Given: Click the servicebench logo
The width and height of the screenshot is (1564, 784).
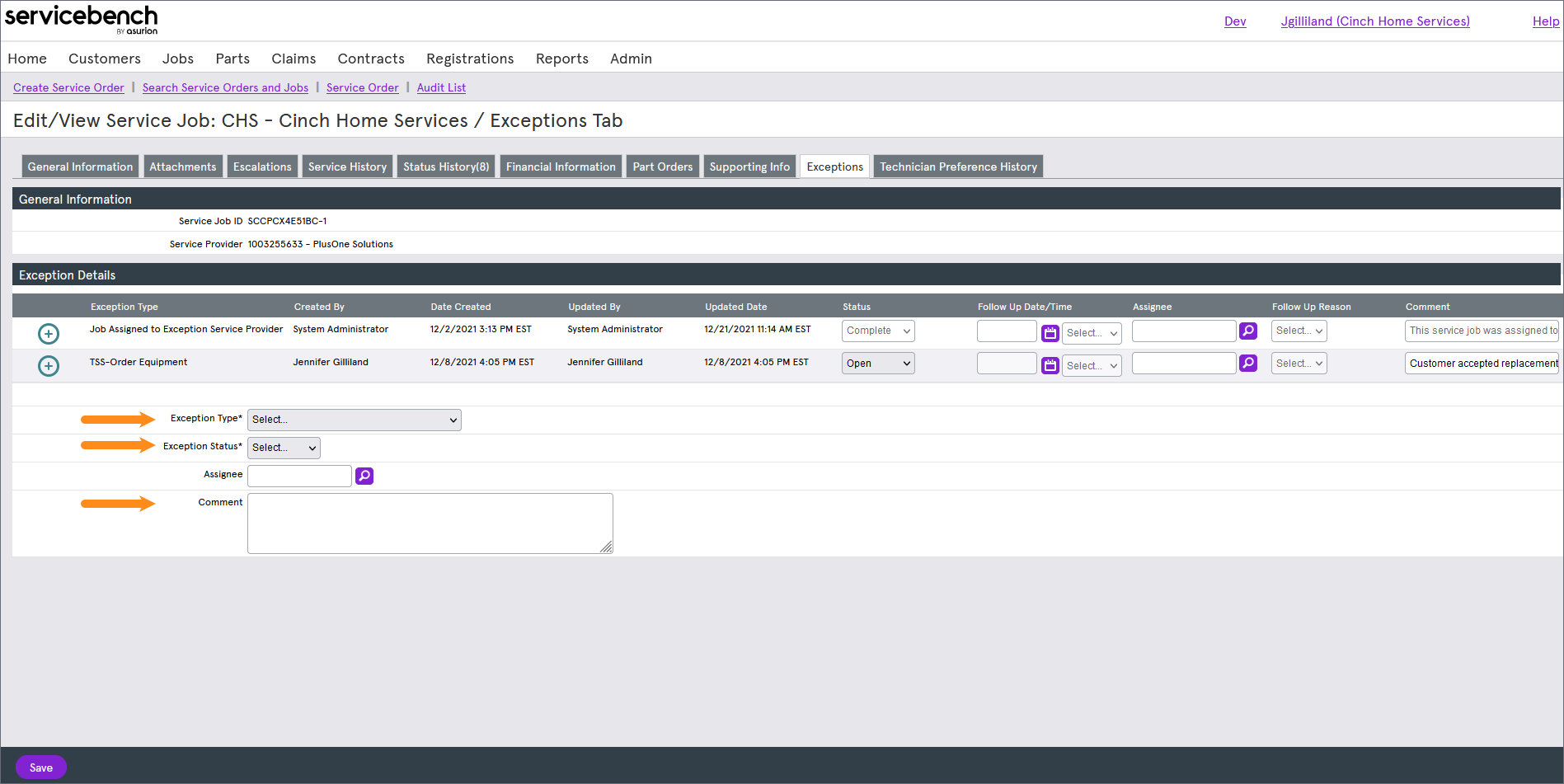Looking at the screenshot, I should click(82, 20).
